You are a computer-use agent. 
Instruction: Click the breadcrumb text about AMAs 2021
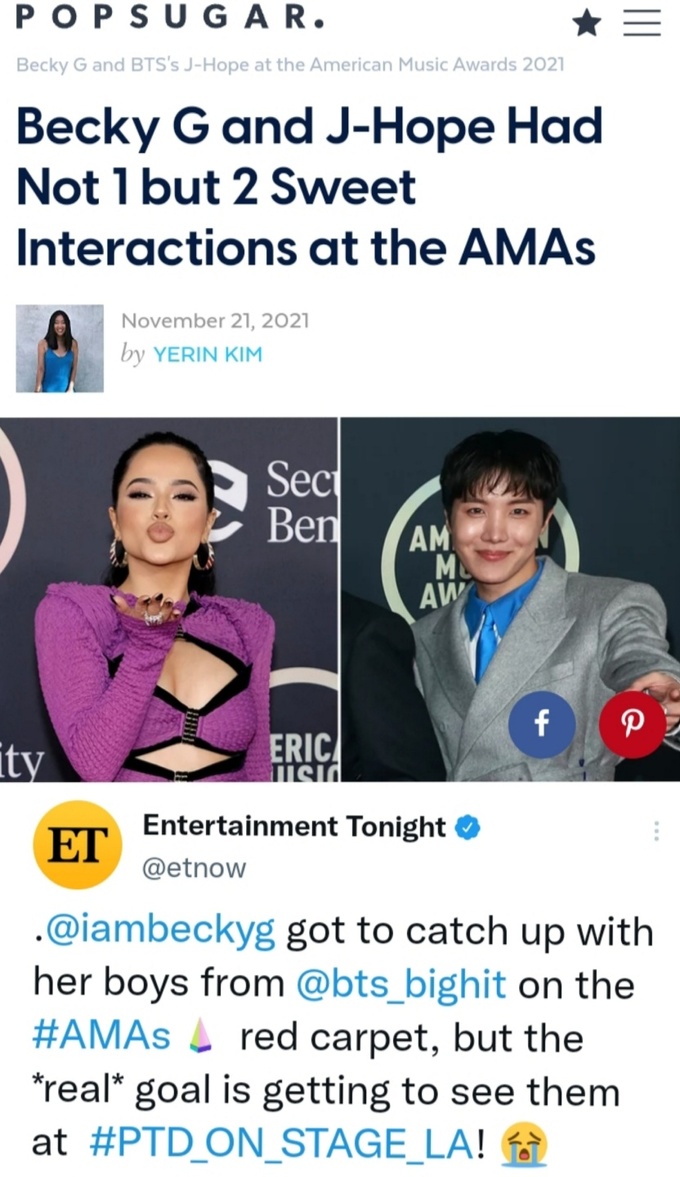tap(290, 65)
